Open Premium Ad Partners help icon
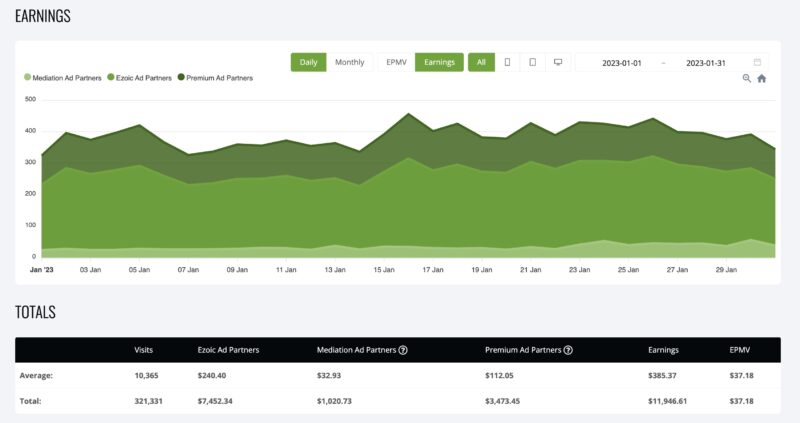The width and height of the screenshot is (800, 423). click(568, 350)
